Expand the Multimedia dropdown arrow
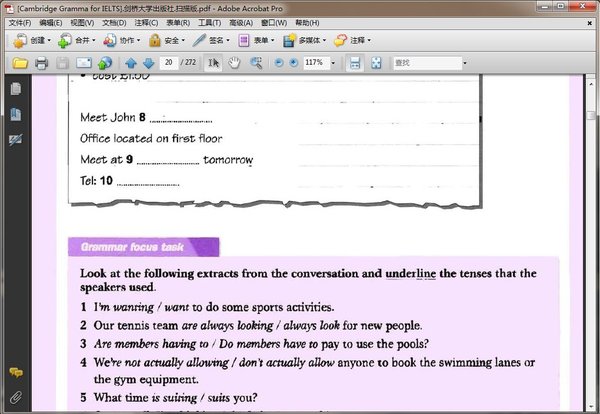Screen dimensions: 600x414 [324, 40]
